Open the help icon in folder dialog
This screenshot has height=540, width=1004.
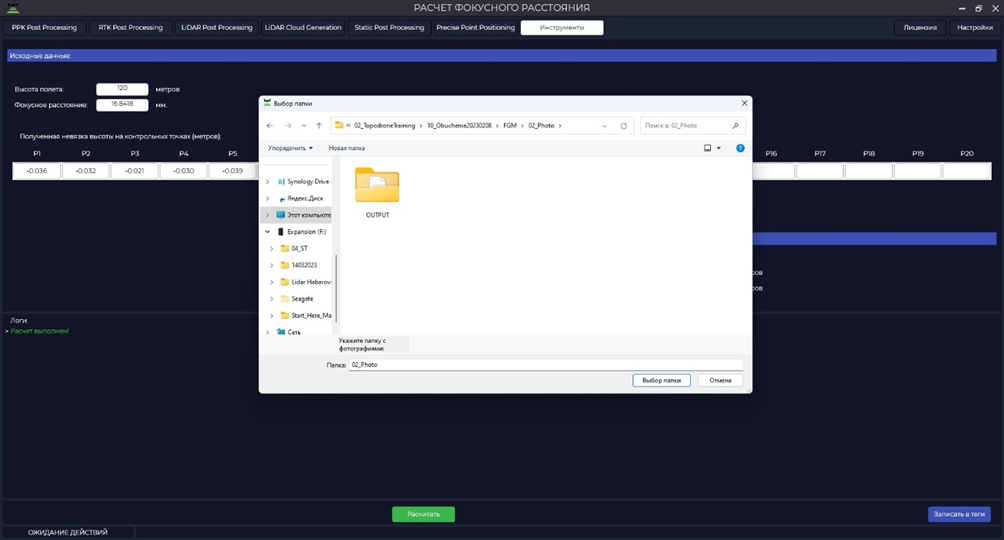[x=740, y=148]
